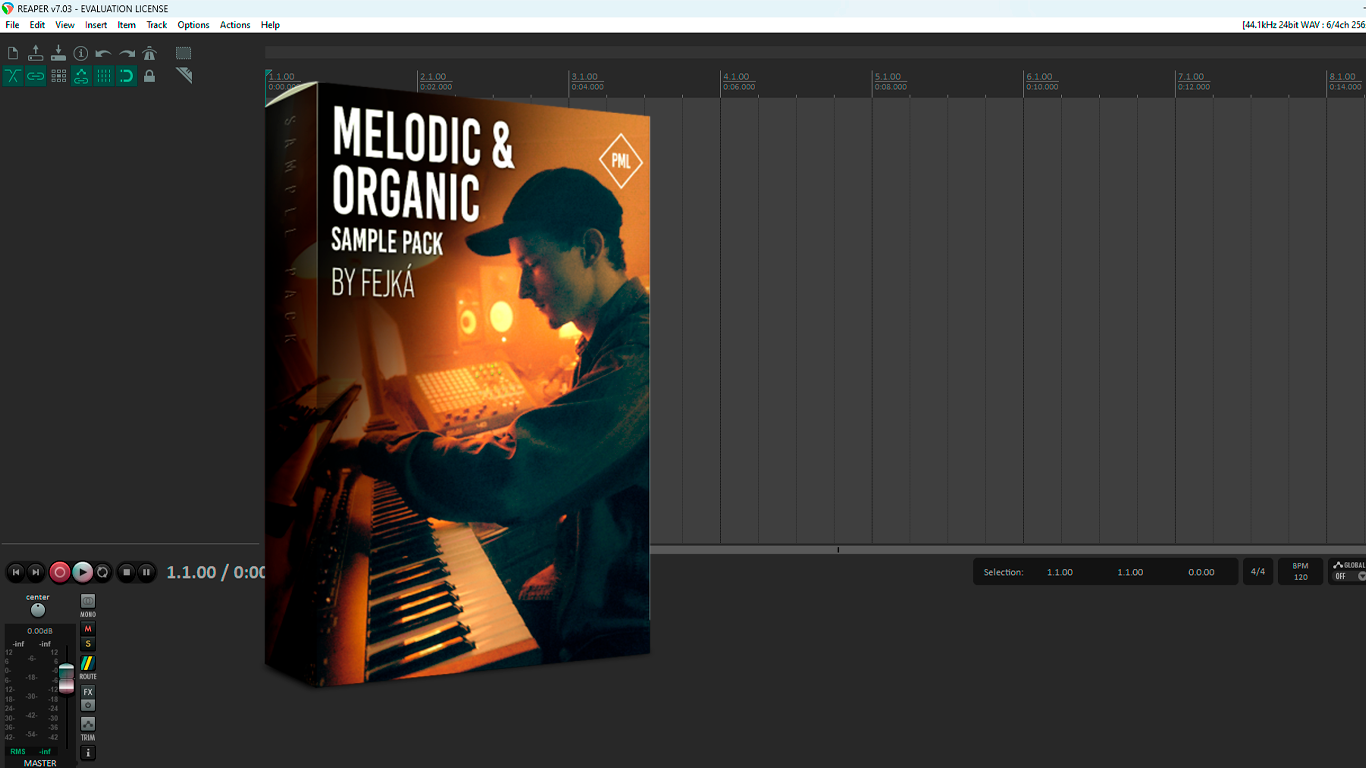
Task: Click the red Record button
Action: coord(60,572)
